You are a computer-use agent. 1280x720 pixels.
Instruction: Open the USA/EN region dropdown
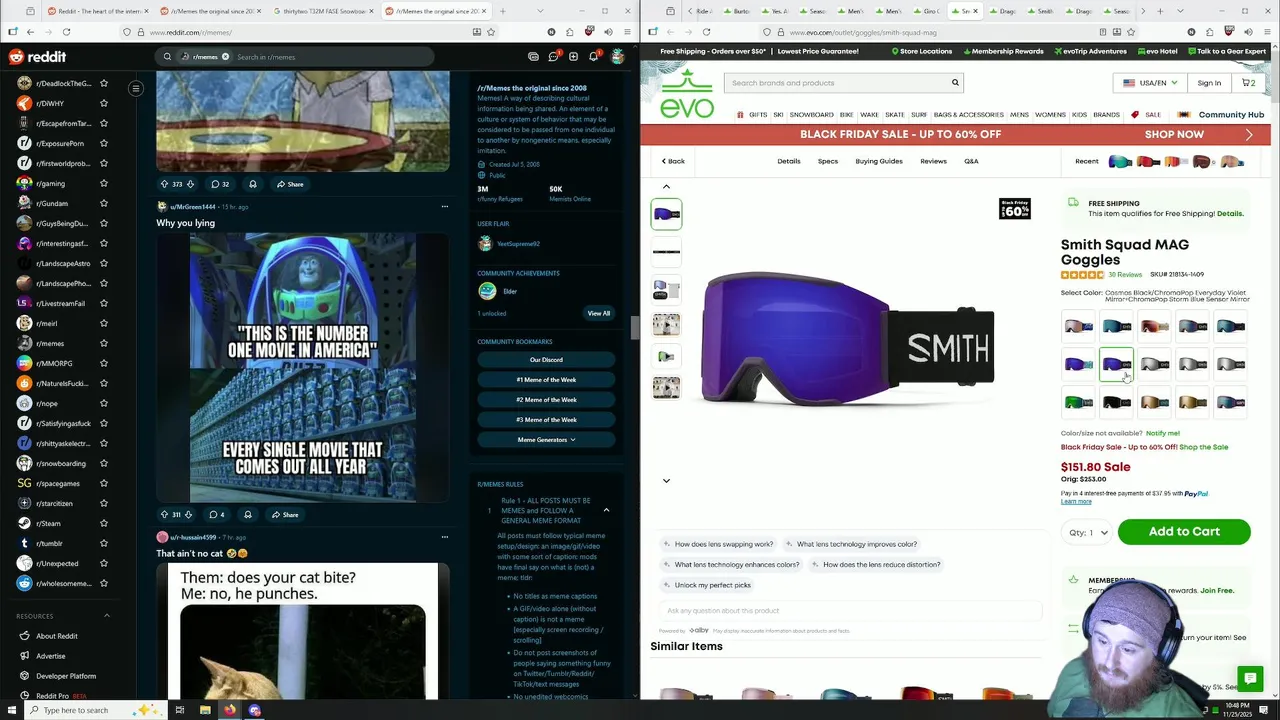pyautogui.click(x=1151, y=83)
